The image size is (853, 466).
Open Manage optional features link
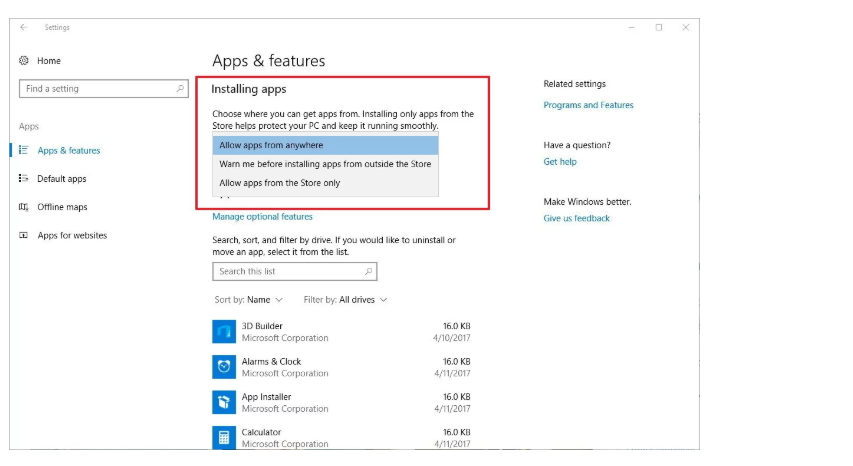point(262,217)
